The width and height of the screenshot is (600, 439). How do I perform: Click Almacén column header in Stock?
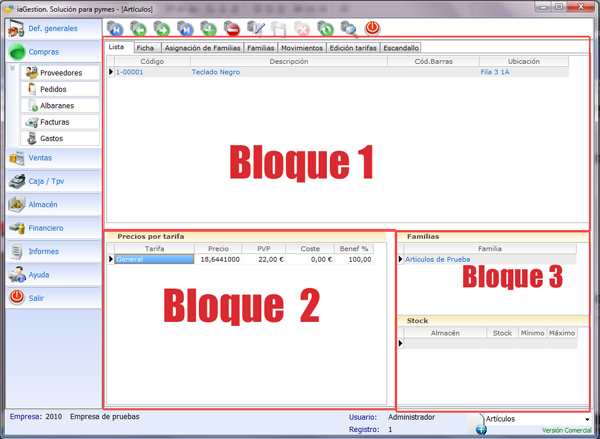[445, 333]
